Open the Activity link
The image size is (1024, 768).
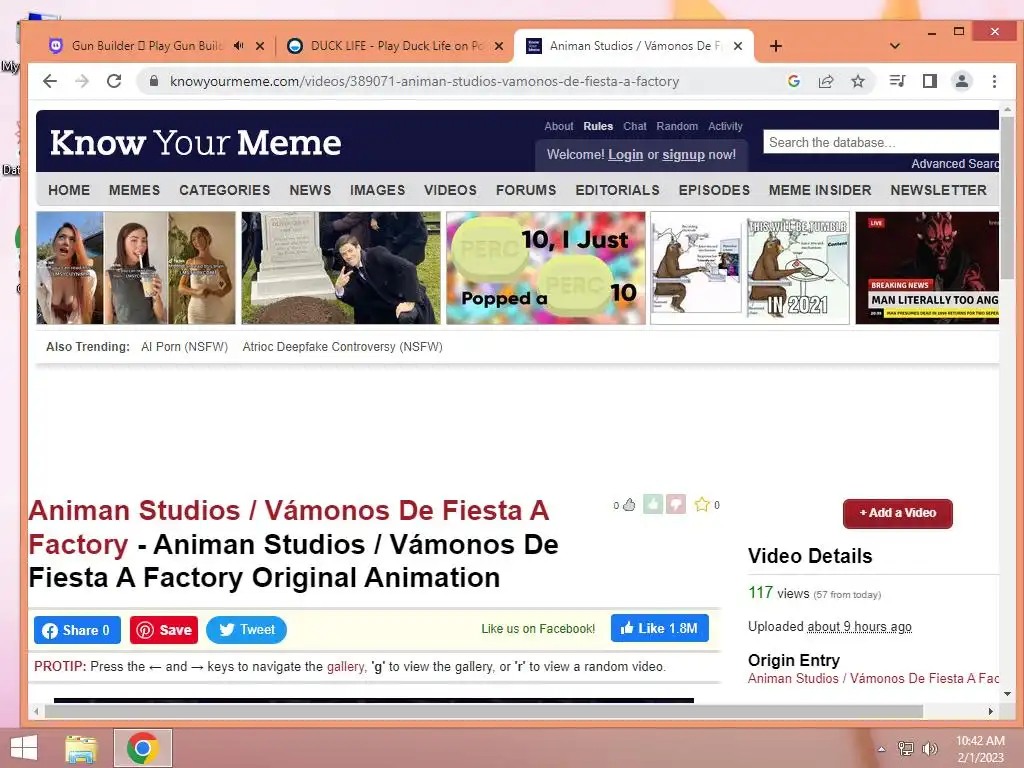click(726, 126)
